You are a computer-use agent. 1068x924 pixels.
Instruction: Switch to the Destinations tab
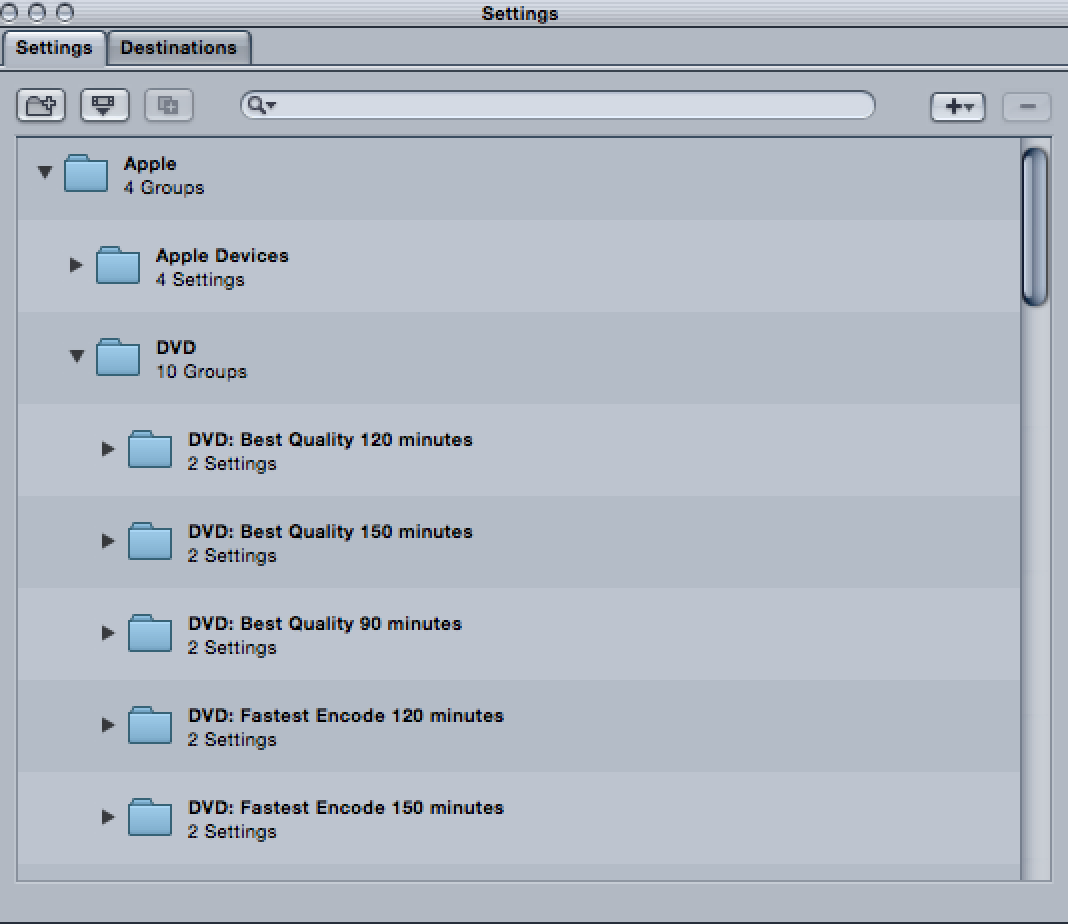(178, 48)
